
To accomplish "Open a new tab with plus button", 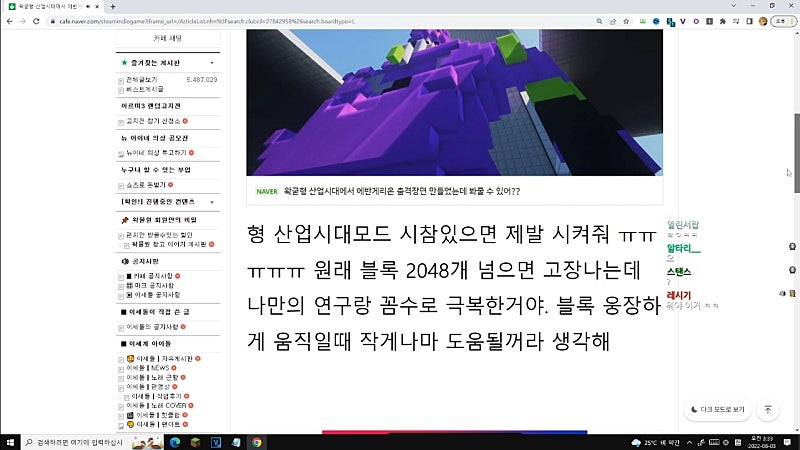I will click(113, 7).
